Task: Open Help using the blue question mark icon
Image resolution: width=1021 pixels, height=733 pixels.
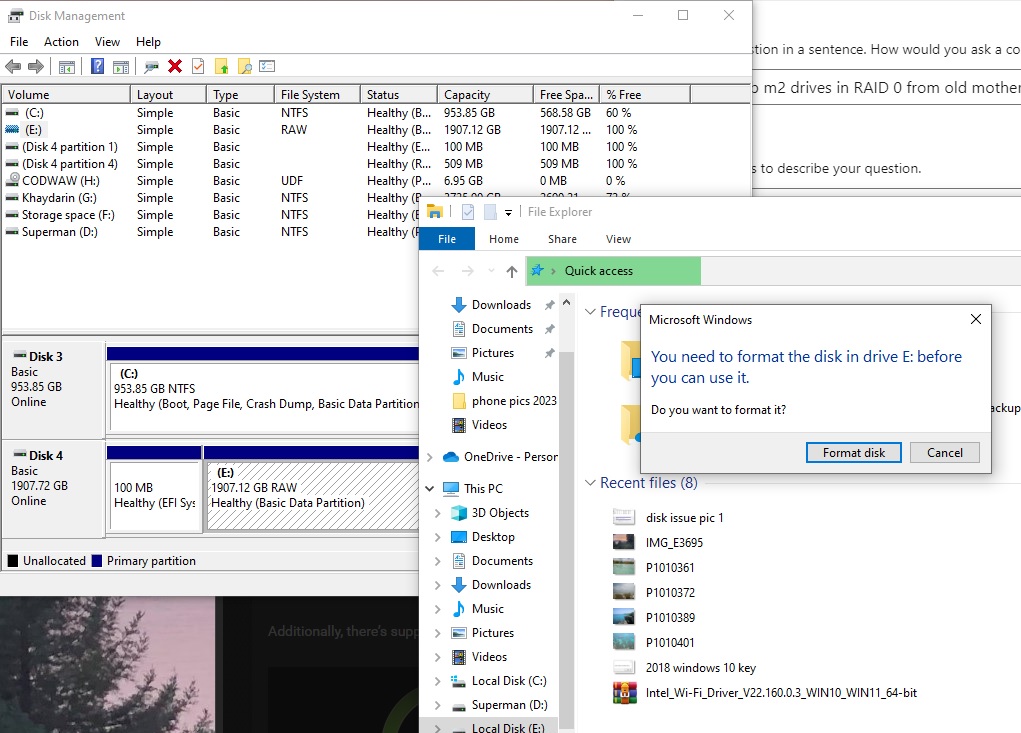Action: [x=97, y=66]
